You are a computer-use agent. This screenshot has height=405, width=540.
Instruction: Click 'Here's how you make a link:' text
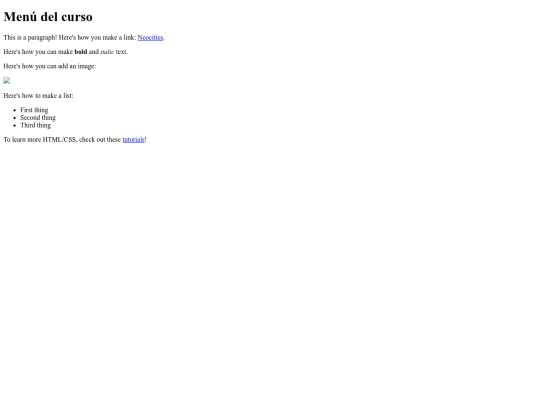coord(97,37)
